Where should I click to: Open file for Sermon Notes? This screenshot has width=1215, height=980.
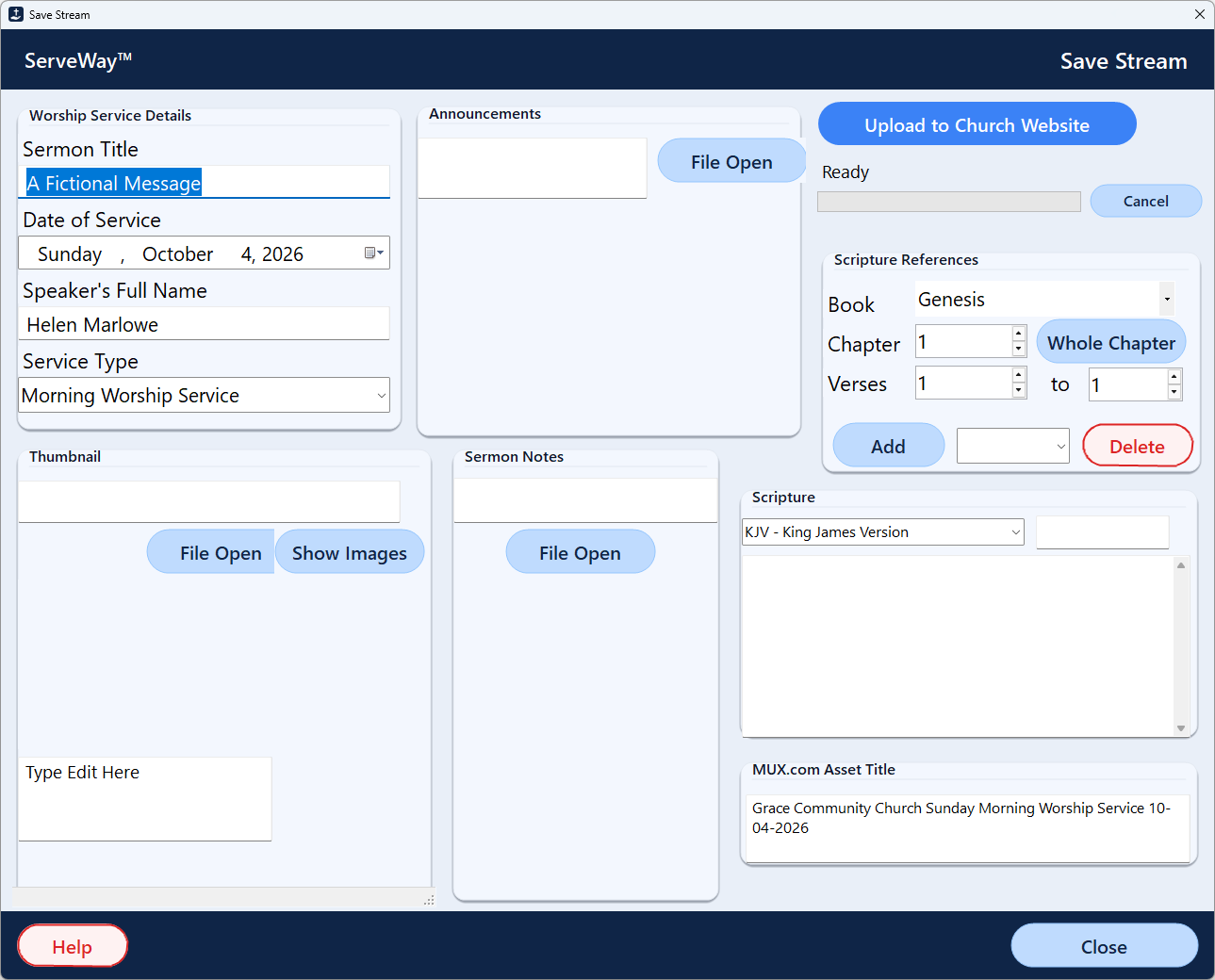coord(581,552)
